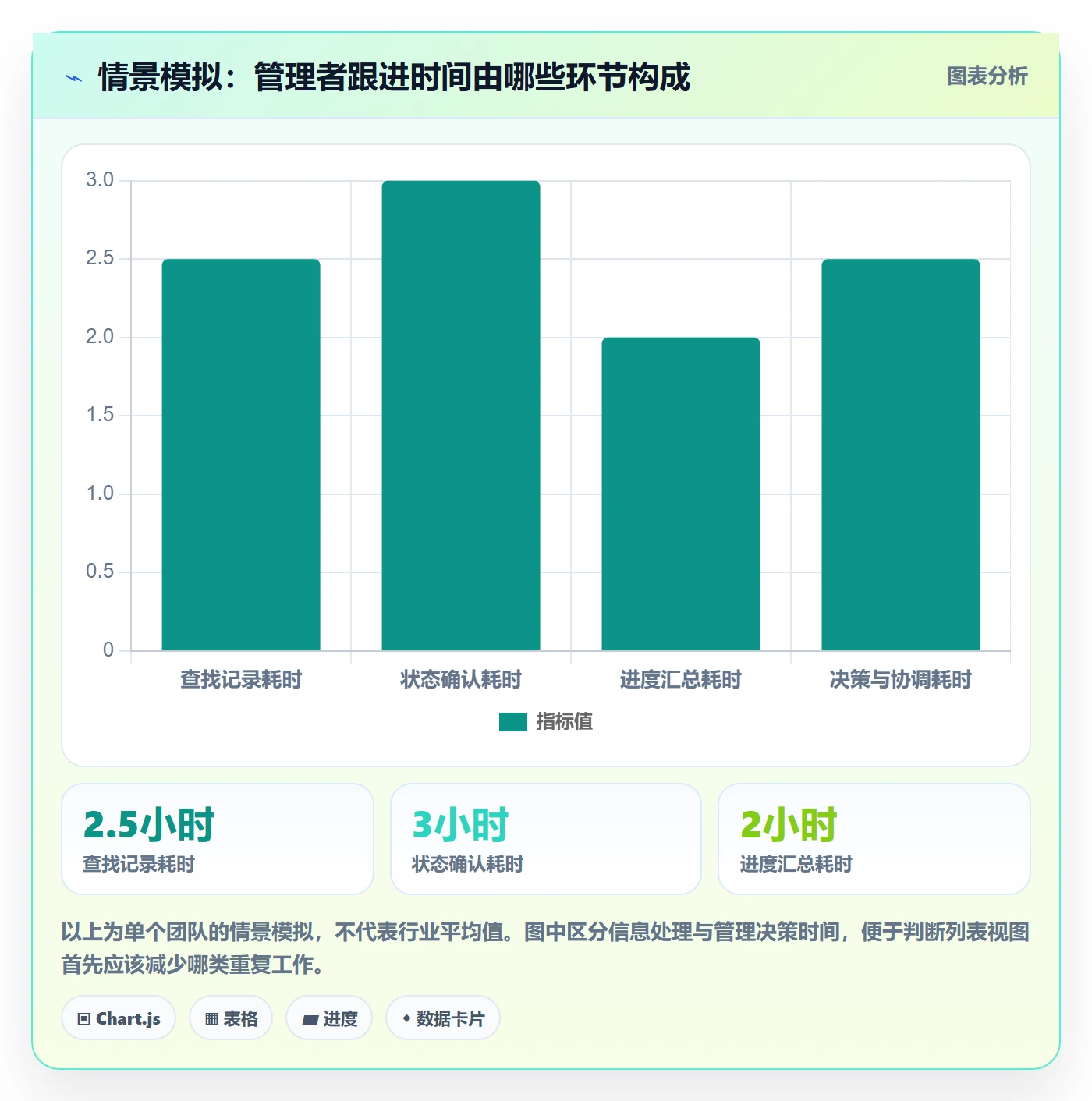Click the 数据卡片 tag chip
The image size is (1092, 1101).
click(x=442, y=1018)
